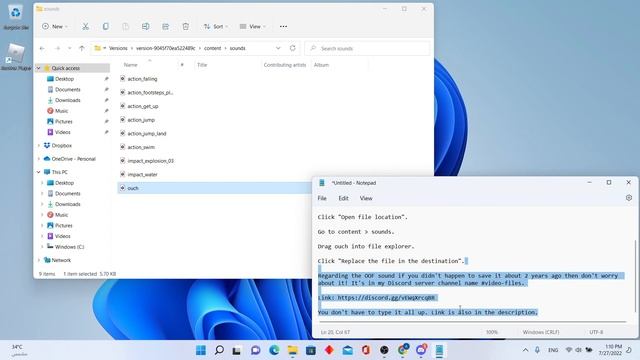The height and width of the screenshot is (360, 640).
Task: Select Downloads under Quick access
Action: 68,100
